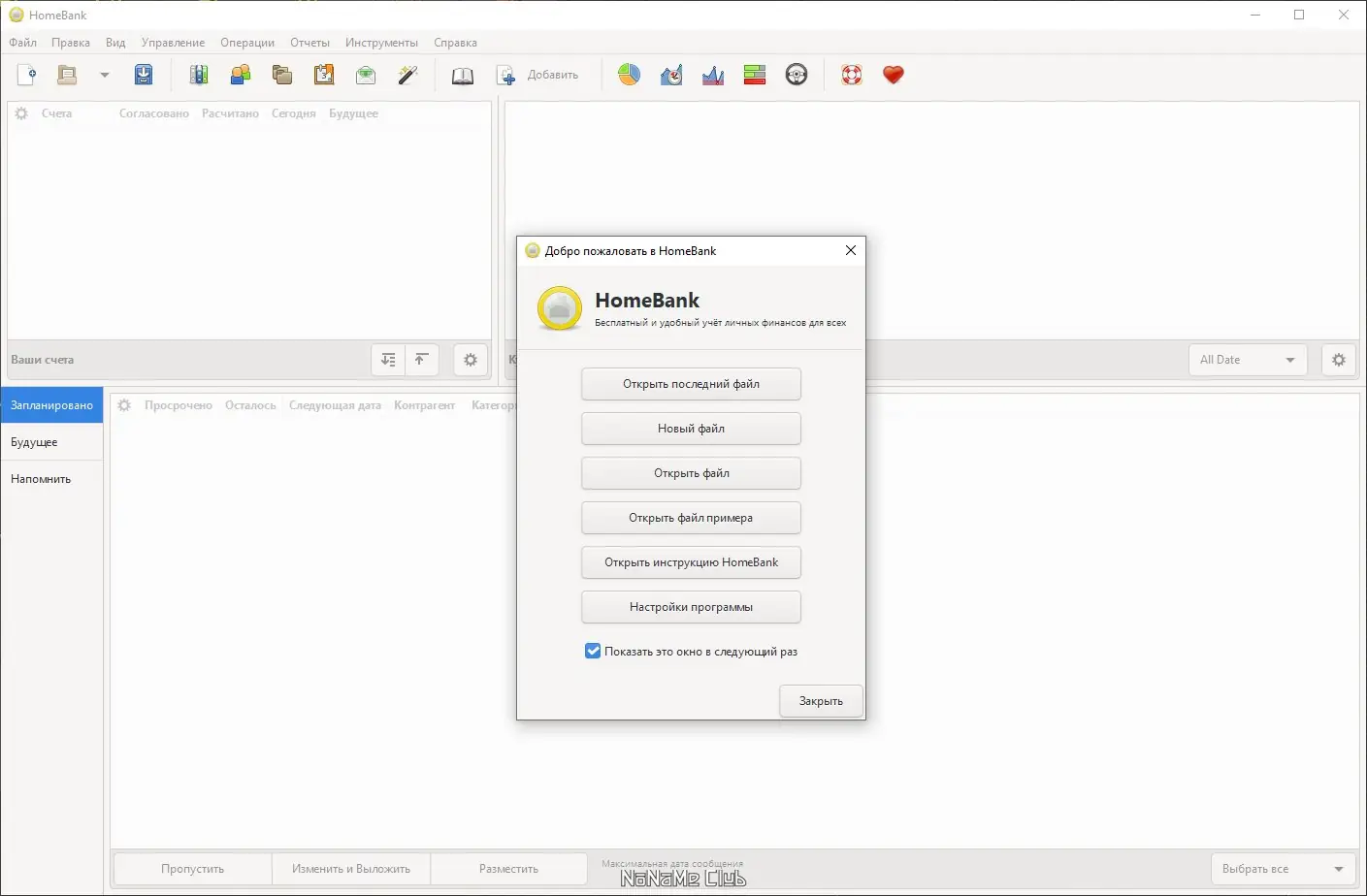Expand the recent files arrow in toolbar

(105, 75)
